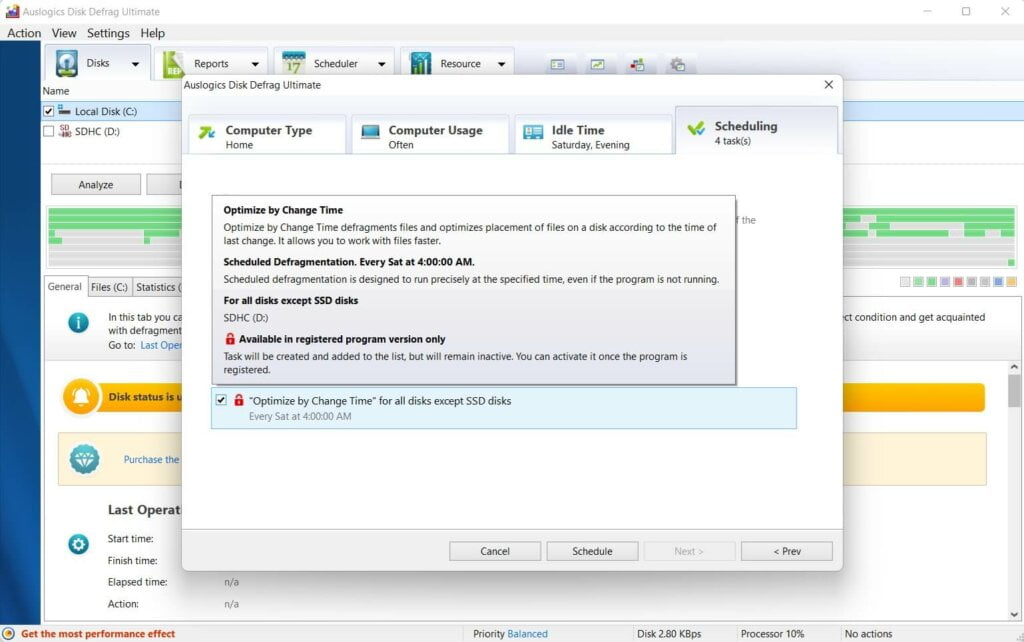Check the SDHC (D:) drive
Screen dimensions: 1024x642
pos(48,130)
